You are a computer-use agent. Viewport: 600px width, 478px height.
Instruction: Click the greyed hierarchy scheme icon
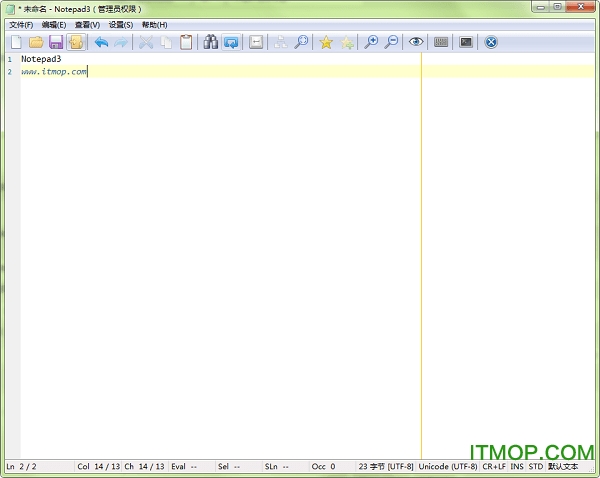click(x=280, y=42)
